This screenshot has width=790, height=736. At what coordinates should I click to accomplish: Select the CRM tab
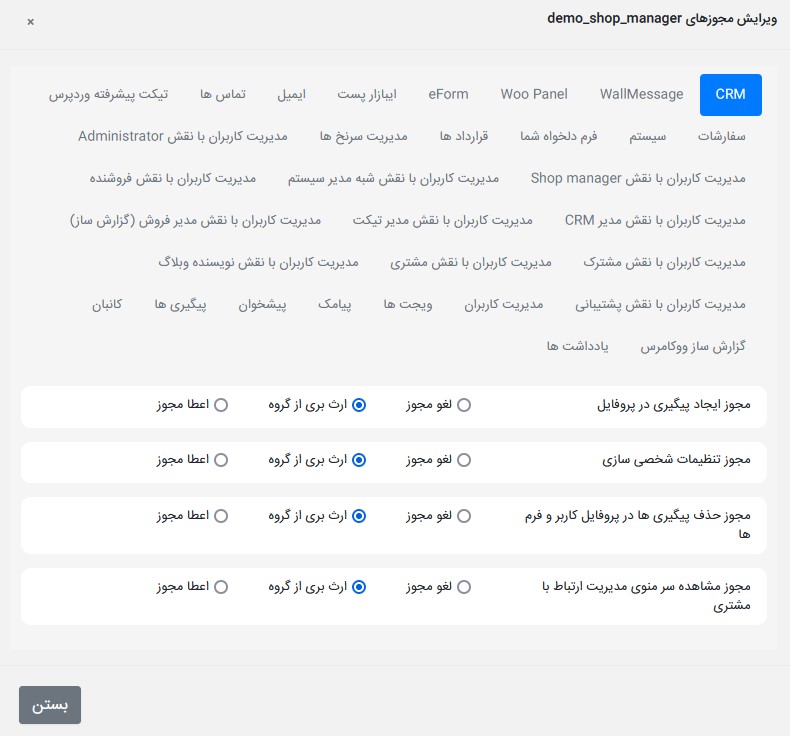730,94
